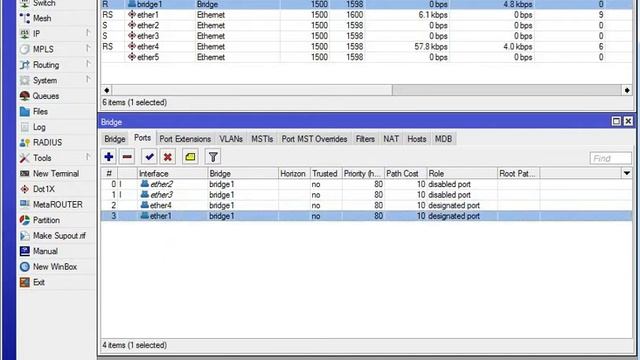Sort by Priority column header

click(x=363, y=173)
